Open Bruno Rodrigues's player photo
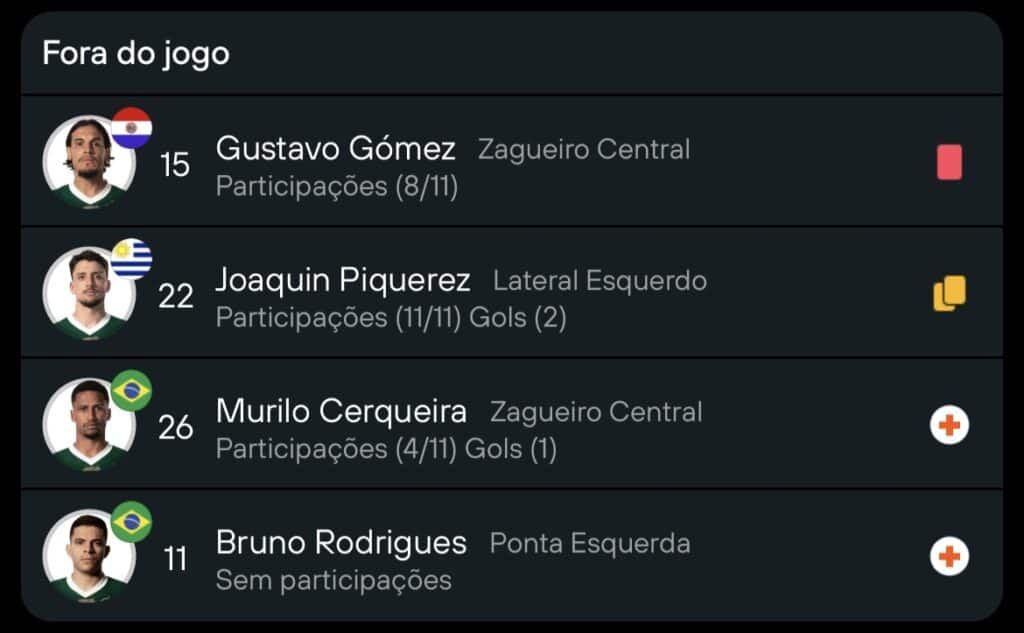 pyautogui.click(x=88, y=556)
